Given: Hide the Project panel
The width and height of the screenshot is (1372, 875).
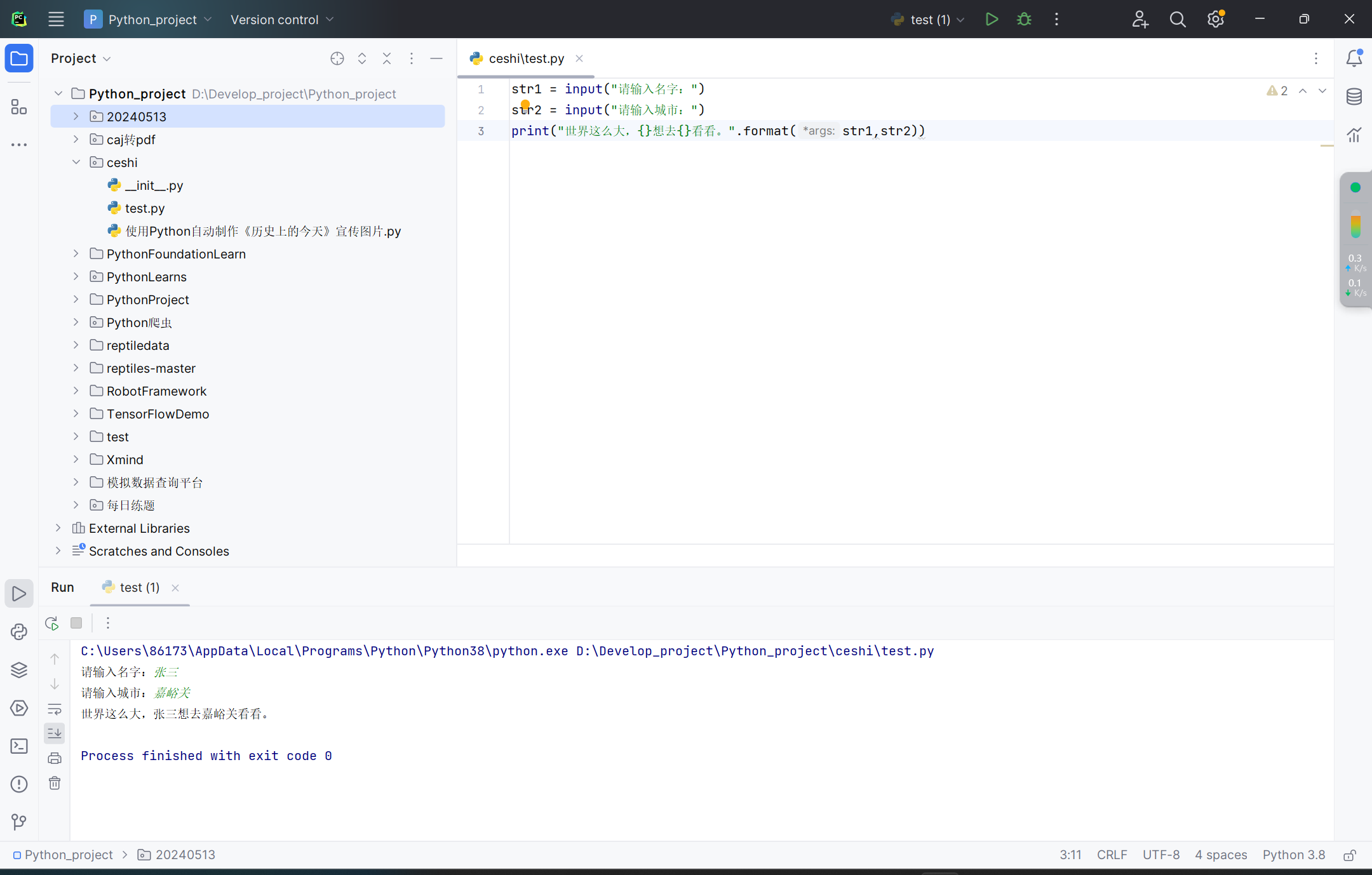Looking at the screenshot, I should point(436,58).
